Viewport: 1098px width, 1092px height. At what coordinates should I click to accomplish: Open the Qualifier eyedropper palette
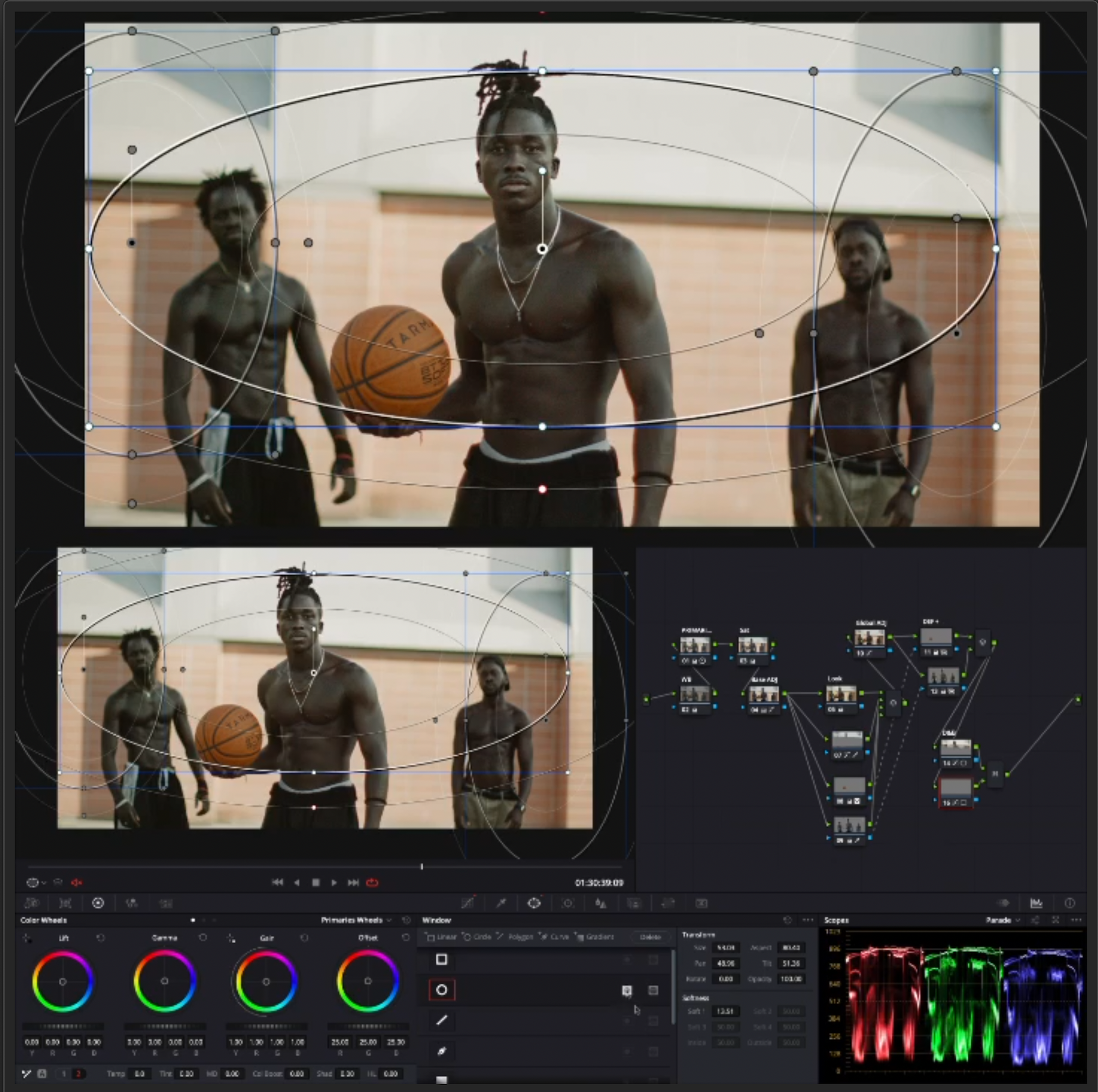501,903
